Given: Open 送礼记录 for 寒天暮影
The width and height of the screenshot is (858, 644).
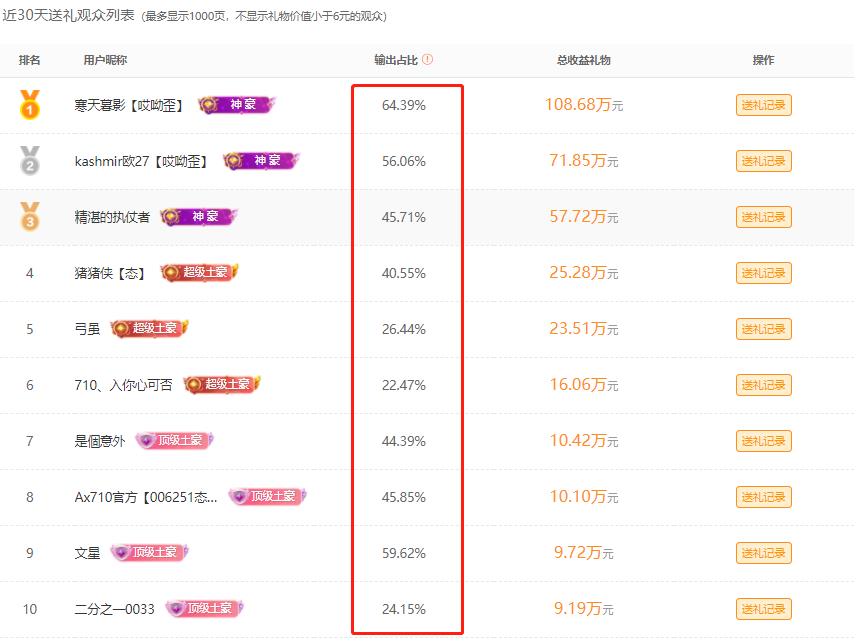Looking at the screenshot, I should coord(763,105).
